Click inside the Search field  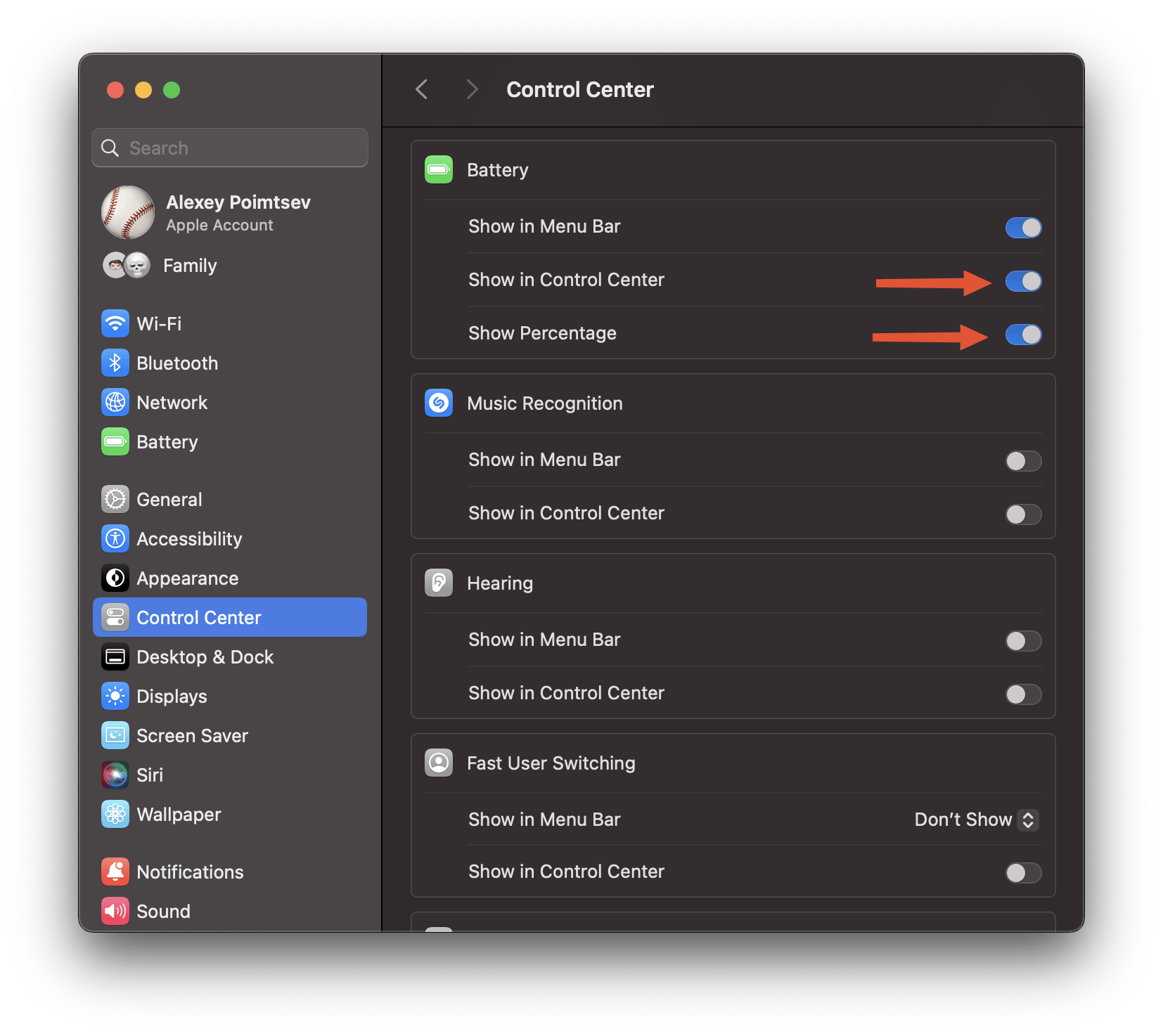229,148
